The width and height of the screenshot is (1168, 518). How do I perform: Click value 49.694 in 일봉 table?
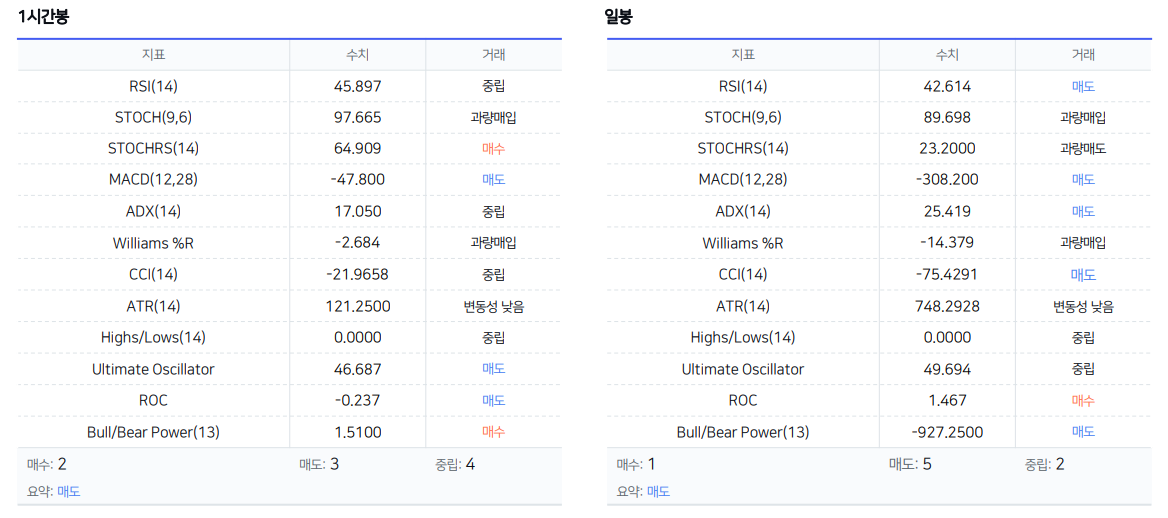(947, 369)
